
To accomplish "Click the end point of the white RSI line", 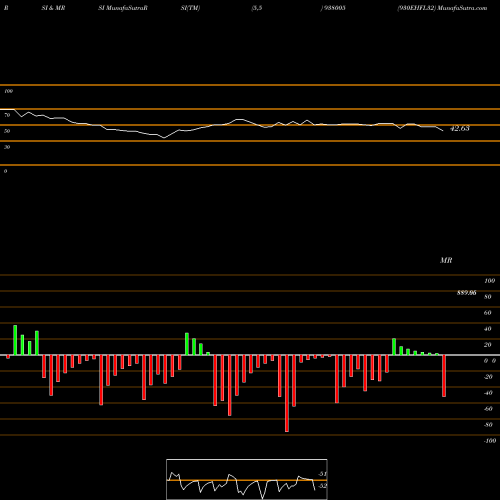I will click(x=443, y=130).
